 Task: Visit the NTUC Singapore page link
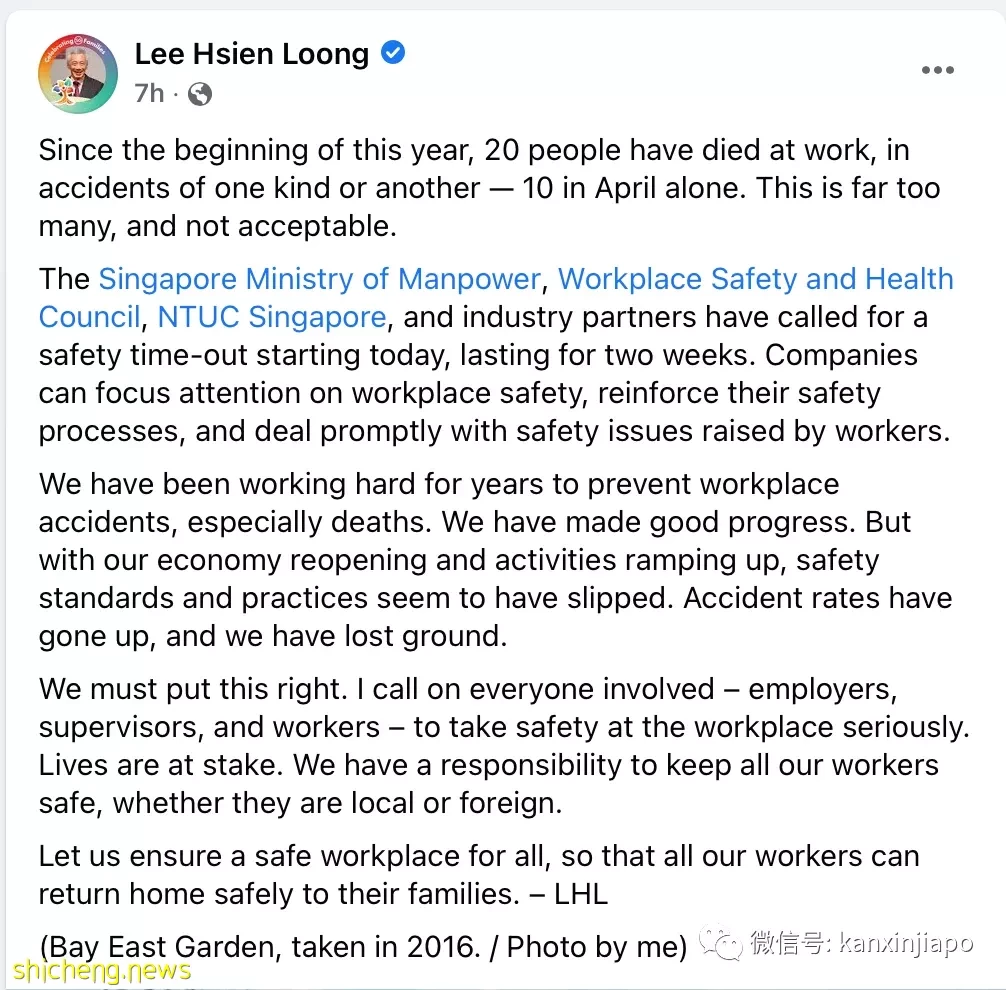272,317
